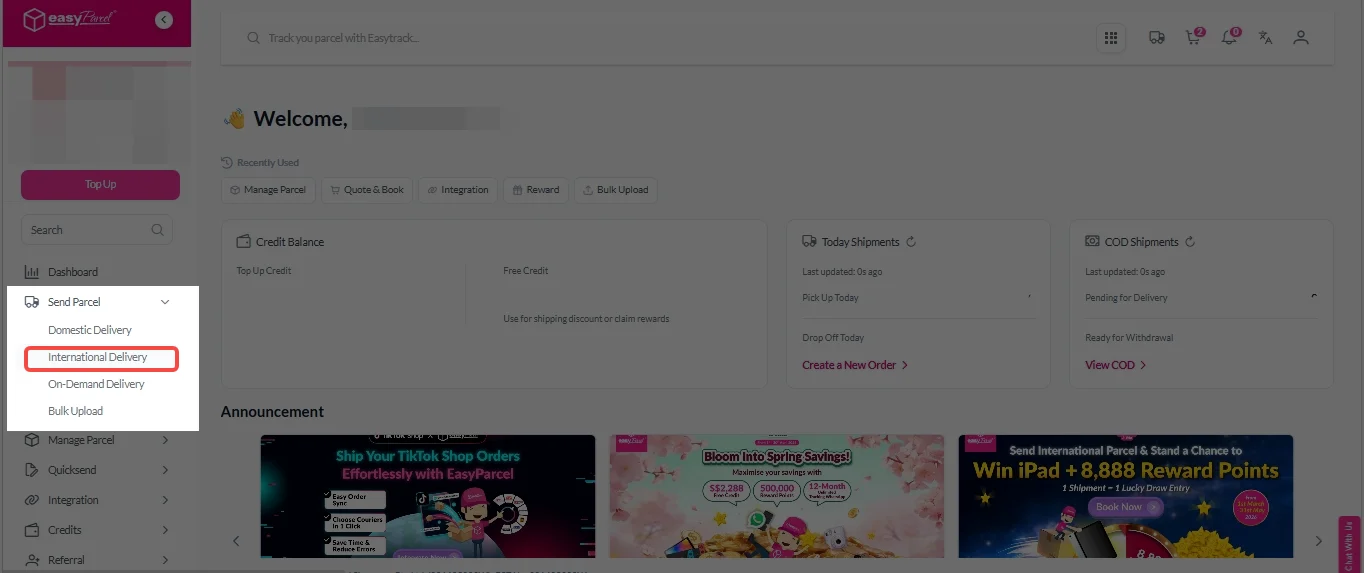Refresh COD Shipments with the reload icon
Image resolution: width=1364 pixels, height=573 pixels.
tap(1190, 242)
